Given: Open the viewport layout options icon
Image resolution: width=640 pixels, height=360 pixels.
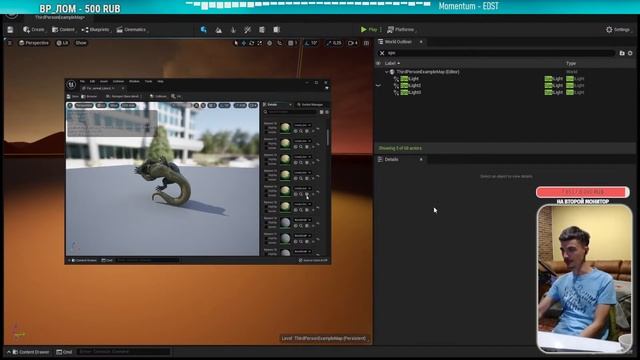Looking at the screenshot, I should (366, 43).
